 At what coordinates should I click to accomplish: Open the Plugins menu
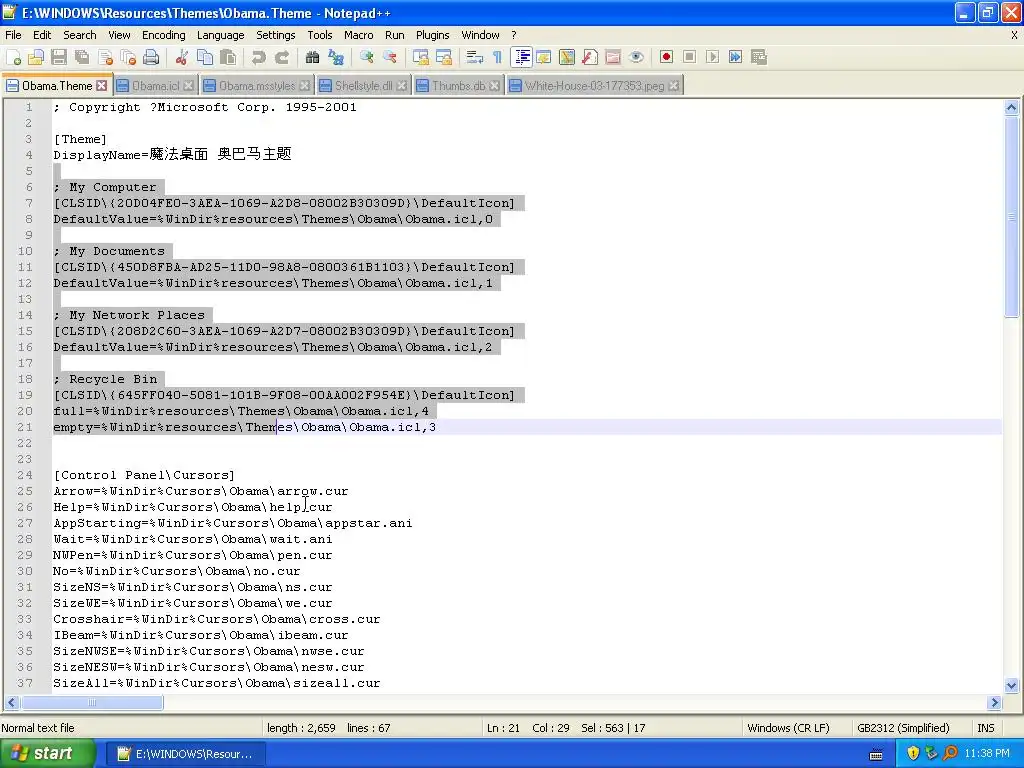(432, 35)
